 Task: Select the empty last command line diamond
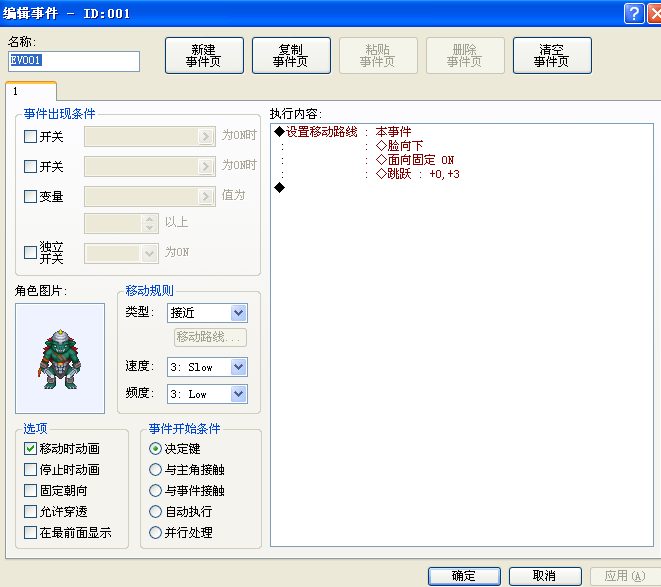pyautogui.click(x=279, y=188)
